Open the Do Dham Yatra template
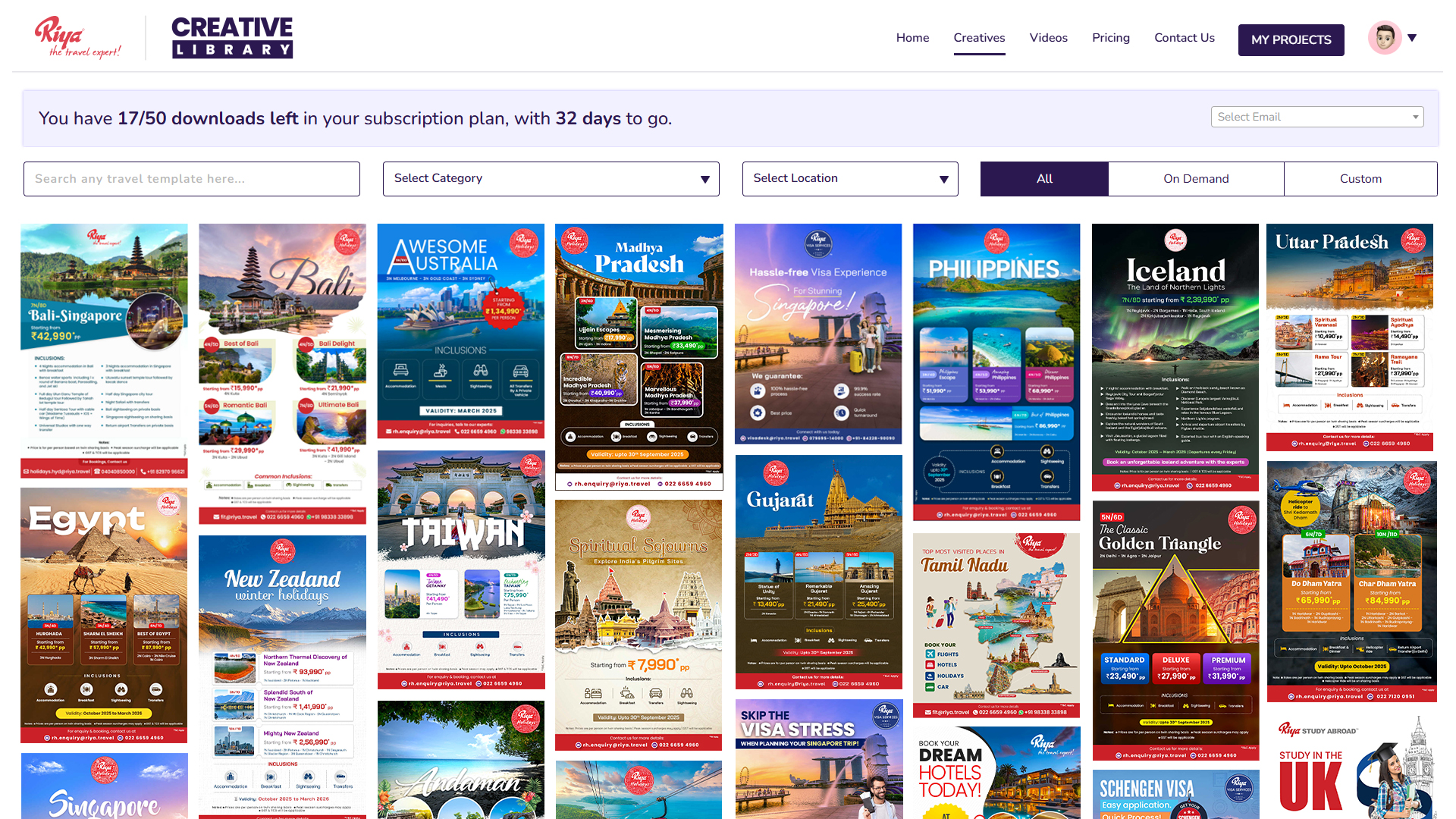The width and height of the screenshot is (1456, 819). click(x=1352, y=582)
